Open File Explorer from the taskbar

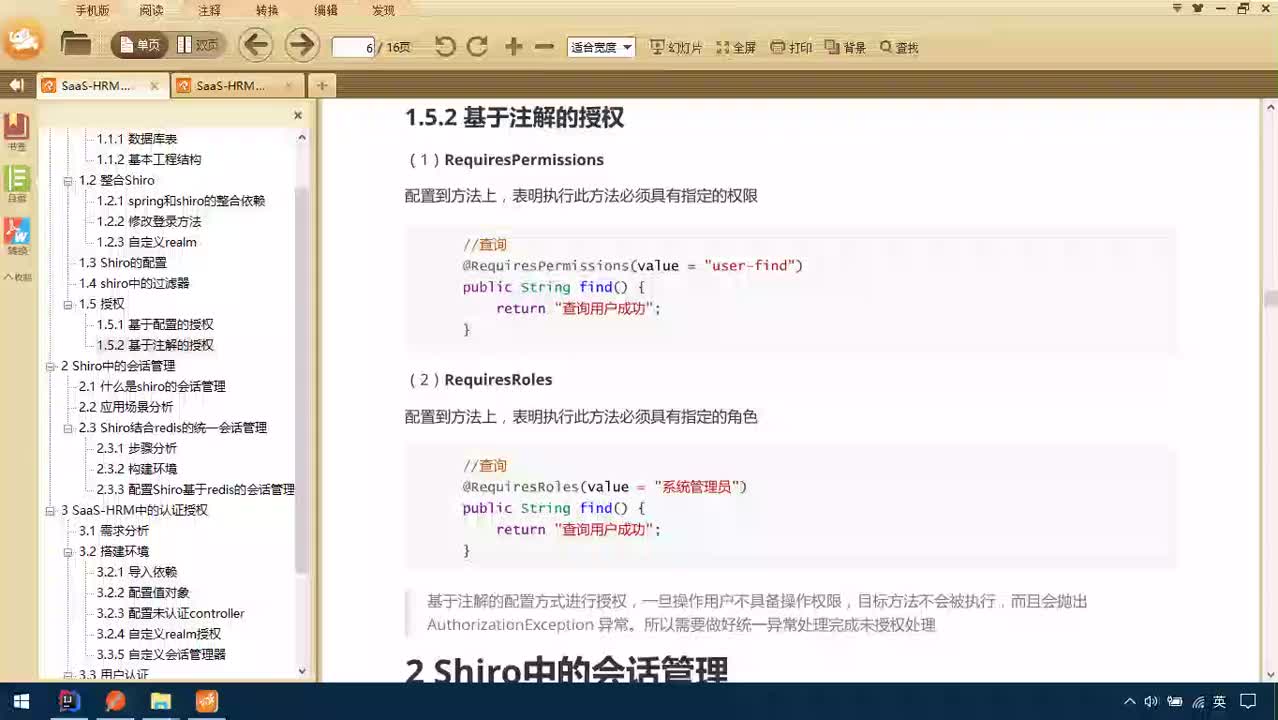(x=161, y=701)
